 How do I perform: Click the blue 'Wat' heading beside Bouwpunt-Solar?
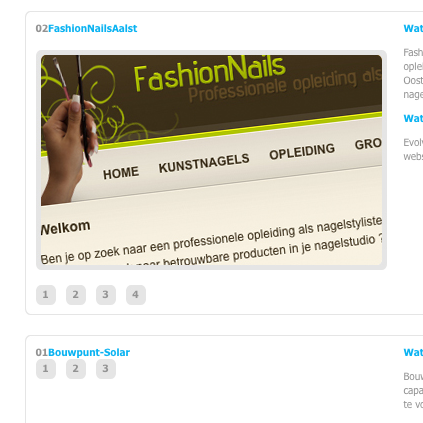pyautogui.click(x=413, y=352)
